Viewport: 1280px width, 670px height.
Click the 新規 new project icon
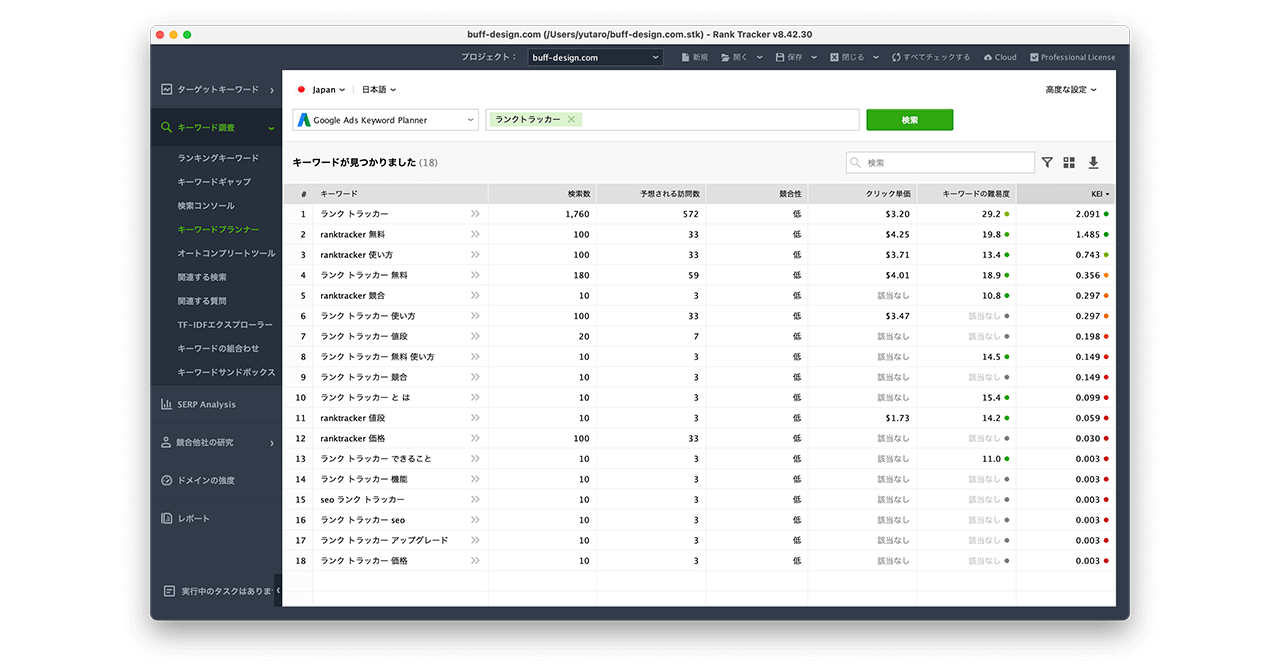685,58
